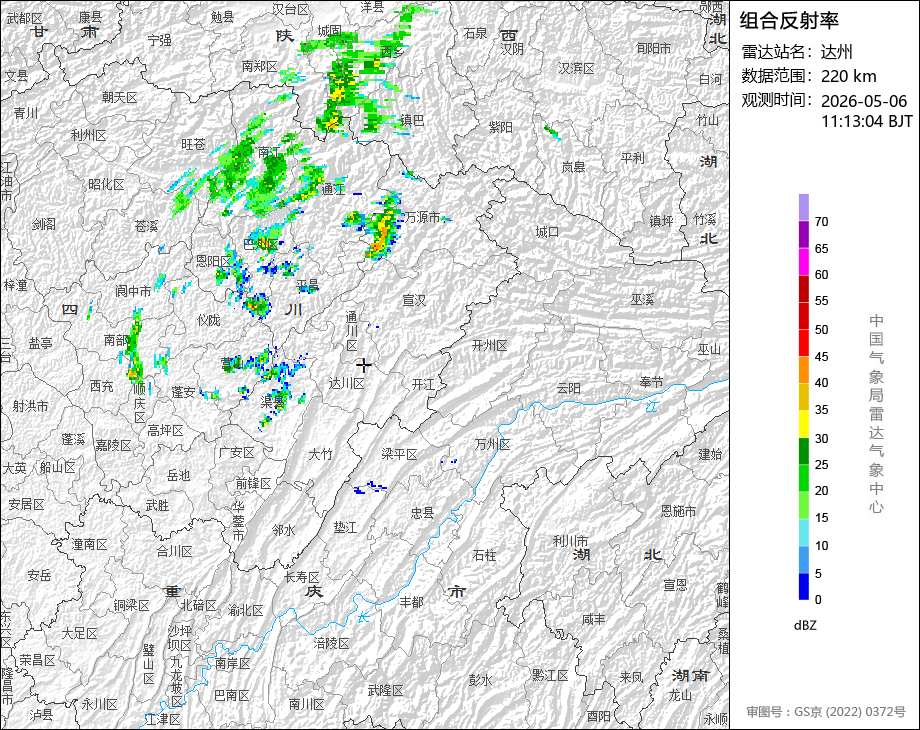Click the map approval number 审图号 text

826,711
